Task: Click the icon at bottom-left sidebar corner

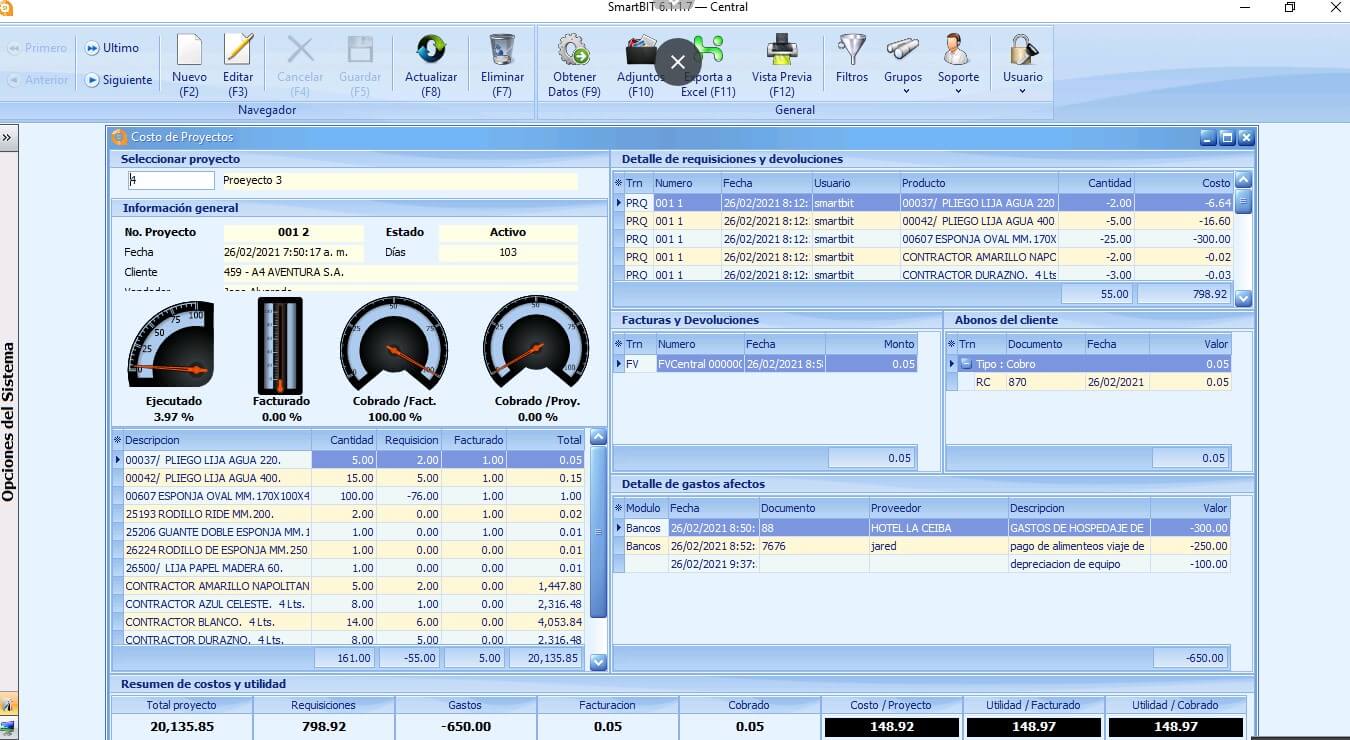Action: tap(8, 728)
